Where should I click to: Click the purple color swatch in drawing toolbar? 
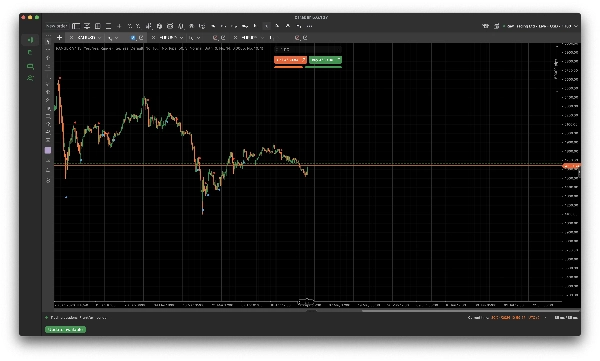click(x=48, y=150)
